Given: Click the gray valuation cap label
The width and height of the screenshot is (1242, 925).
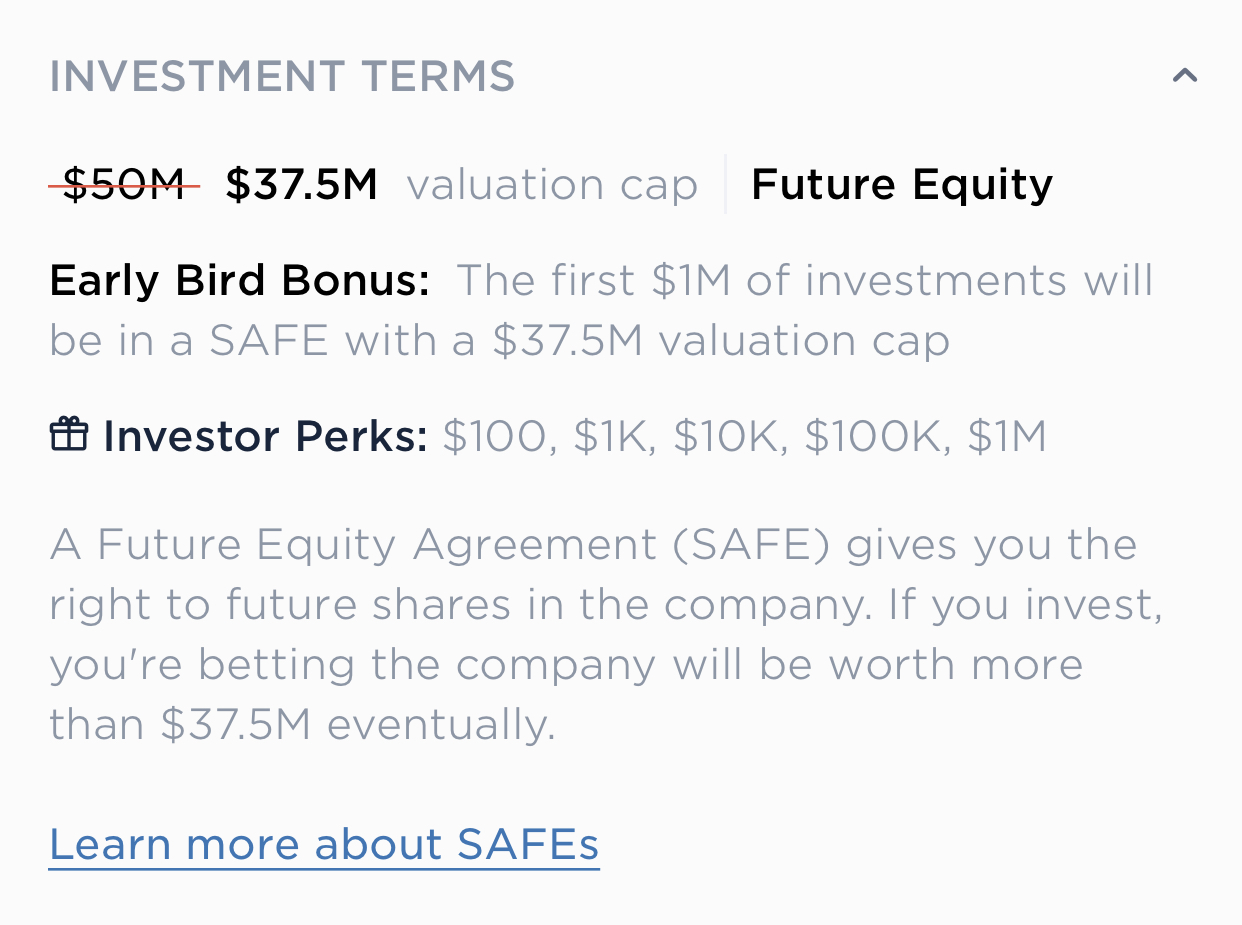Looking at the screenshot, I should coord(552,186).
